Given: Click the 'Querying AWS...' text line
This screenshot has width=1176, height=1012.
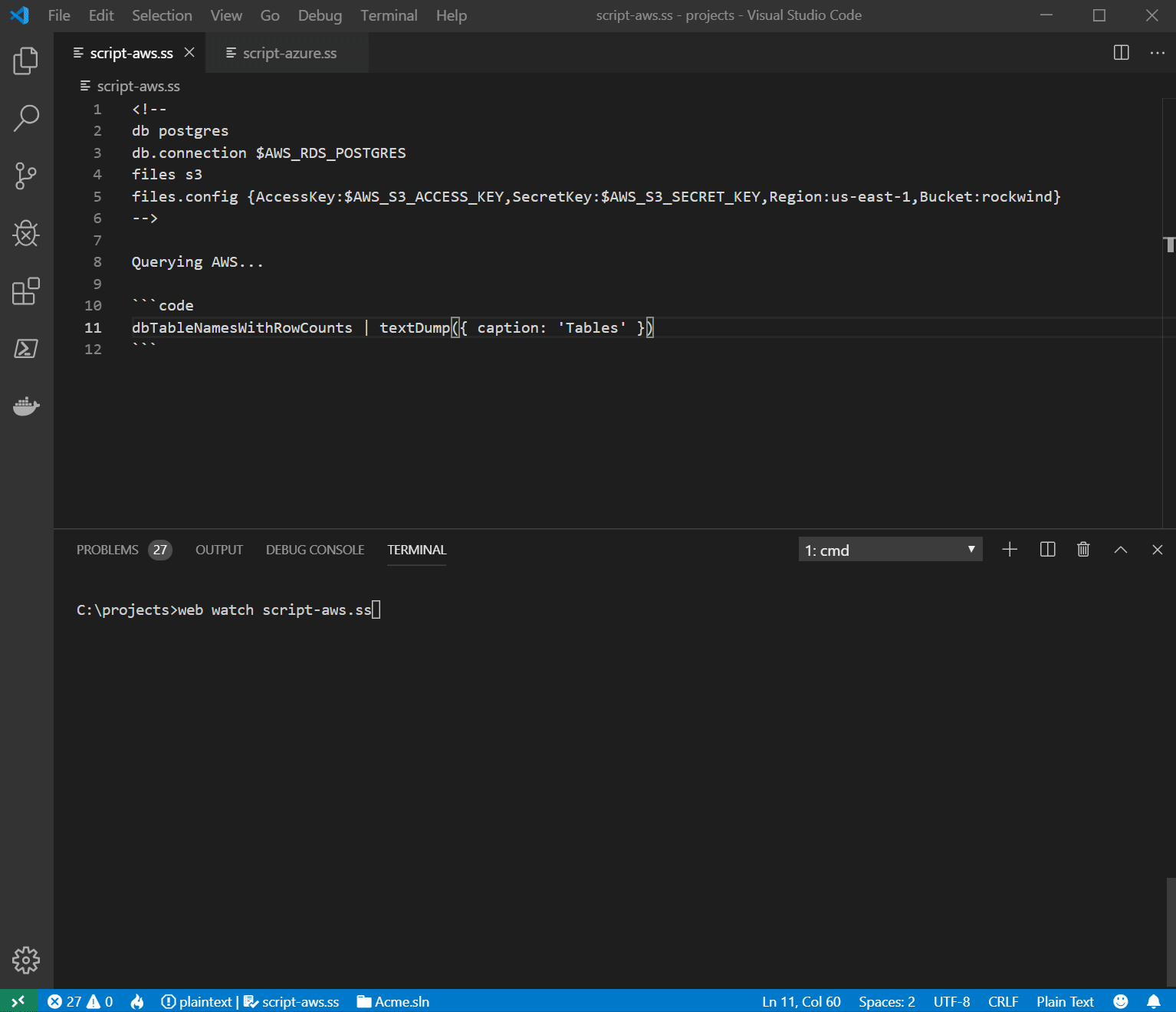Looking at the screenshot, I should 197,261.
